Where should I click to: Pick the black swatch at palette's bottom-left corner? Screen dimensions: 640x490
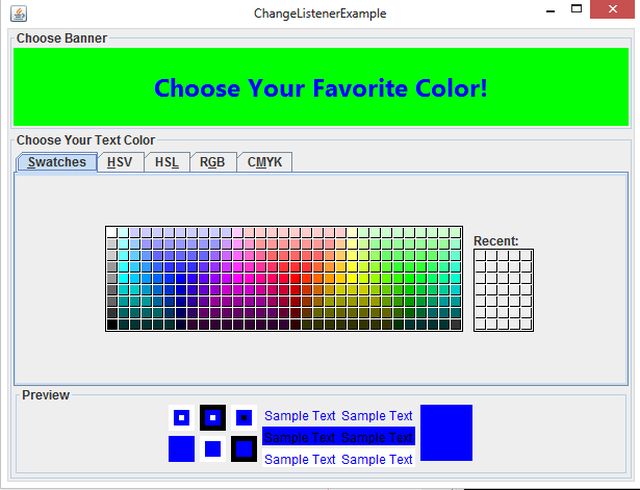(x=112, y=324)
